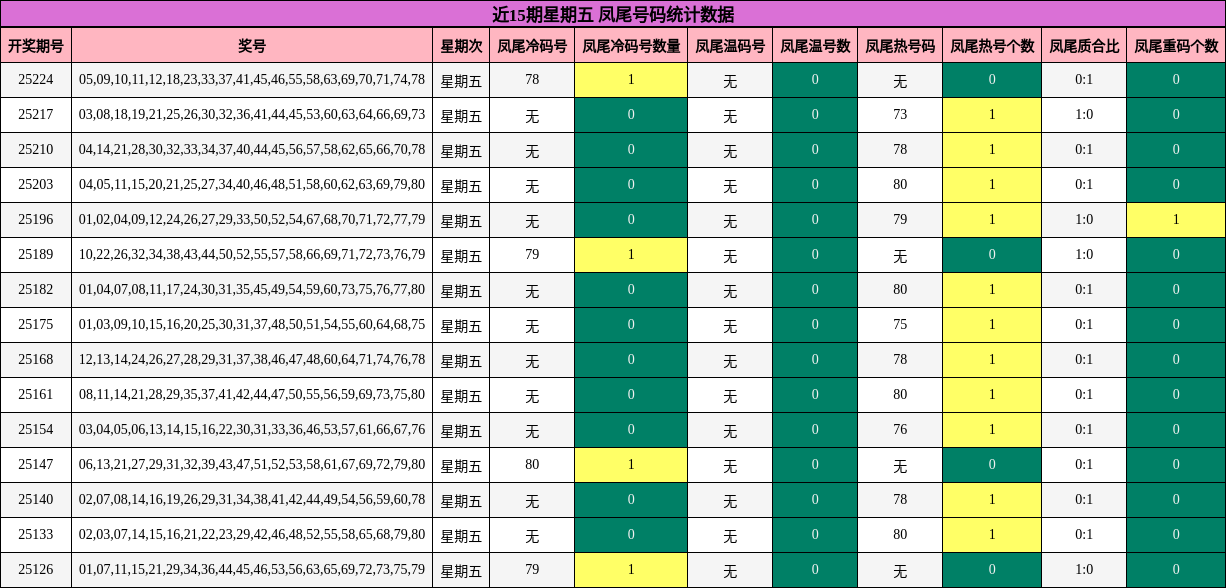
Task: Select issue number 25175
Action: (x=36, y=325)
